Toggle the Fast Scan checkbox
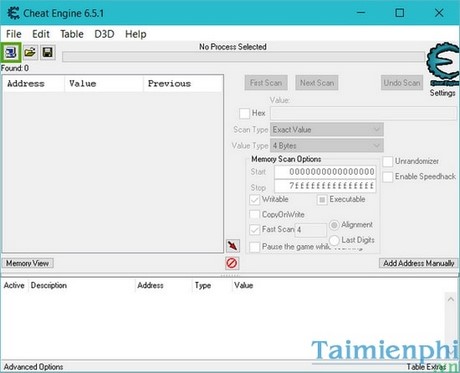This screenshot has width=460, height=373. 254,229
